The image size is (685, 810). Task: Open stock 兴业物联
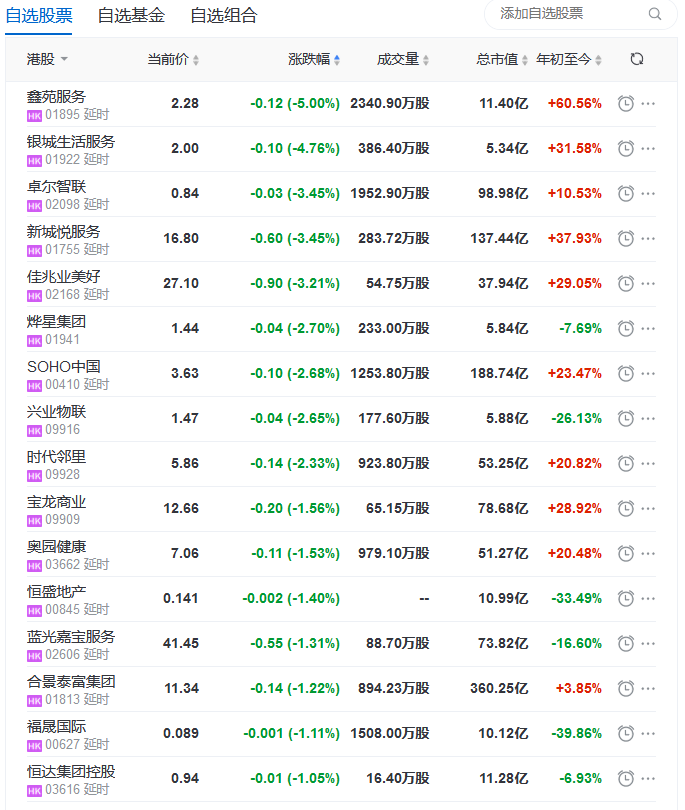pyautogui.click(x=56, y=411)
